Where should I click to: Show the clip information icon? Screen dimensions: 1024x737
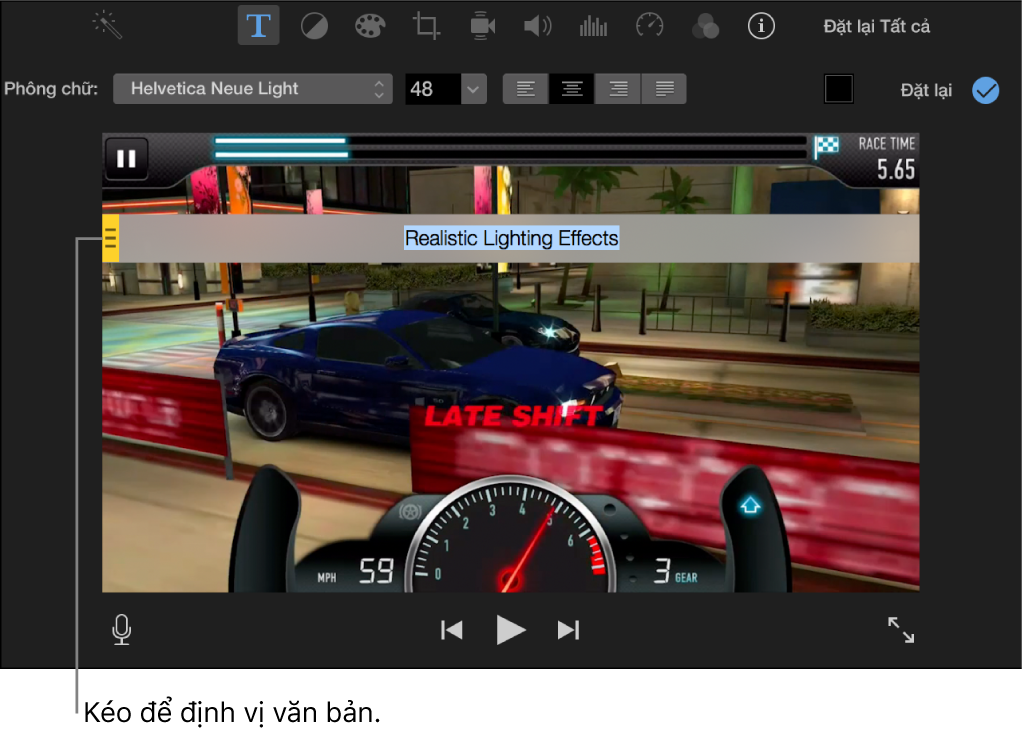[x=762, y=26]
